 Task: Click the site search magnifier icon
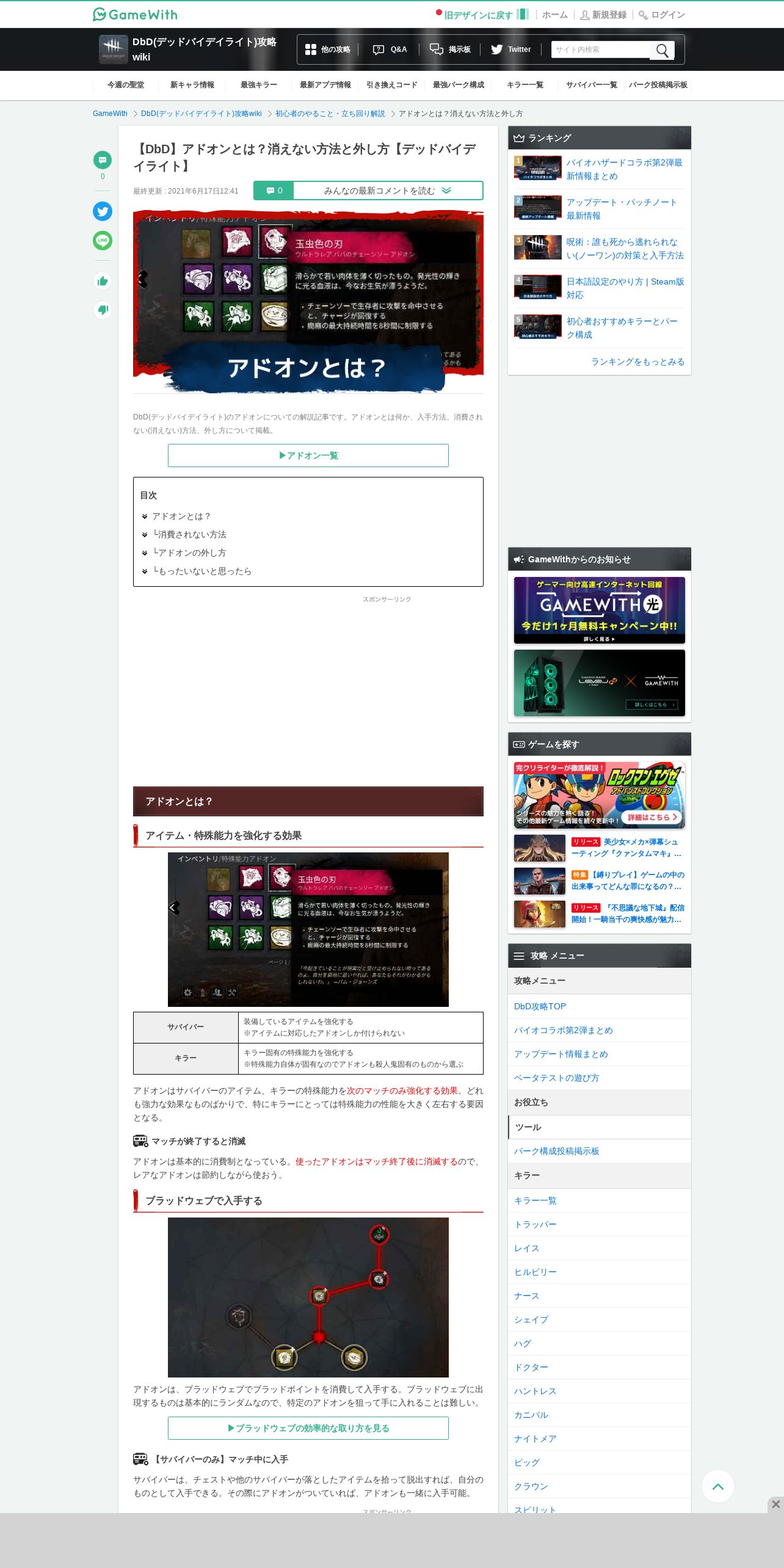pyautogui.click(x=662, y=50)
